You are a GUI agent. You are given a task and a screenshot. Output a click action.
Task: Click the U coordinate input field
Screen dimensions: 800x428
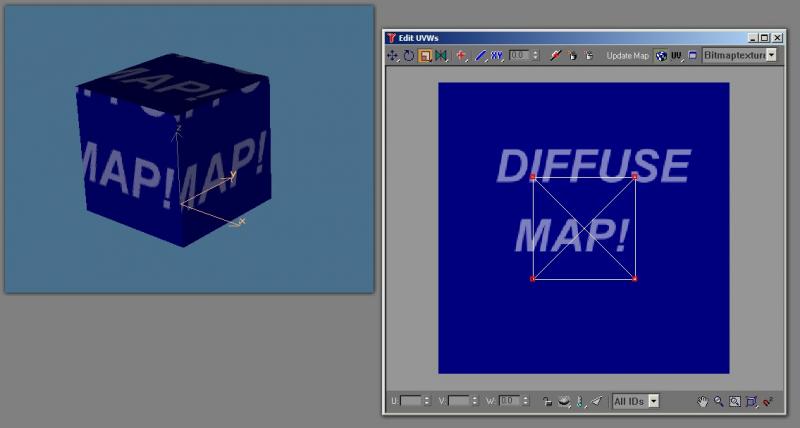pyautogui.click(x=411, y=401)
